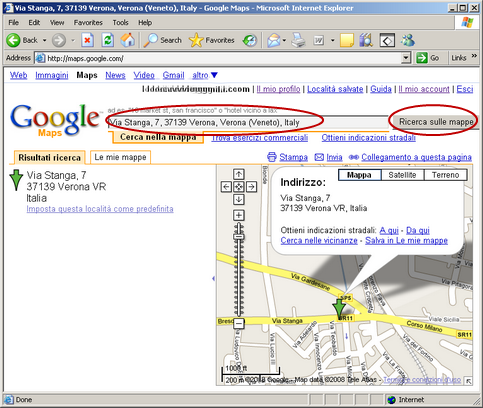Click Ricerca sulle mappe button
The height and width of the screenshot is (408, 483).
coord(436,122)
